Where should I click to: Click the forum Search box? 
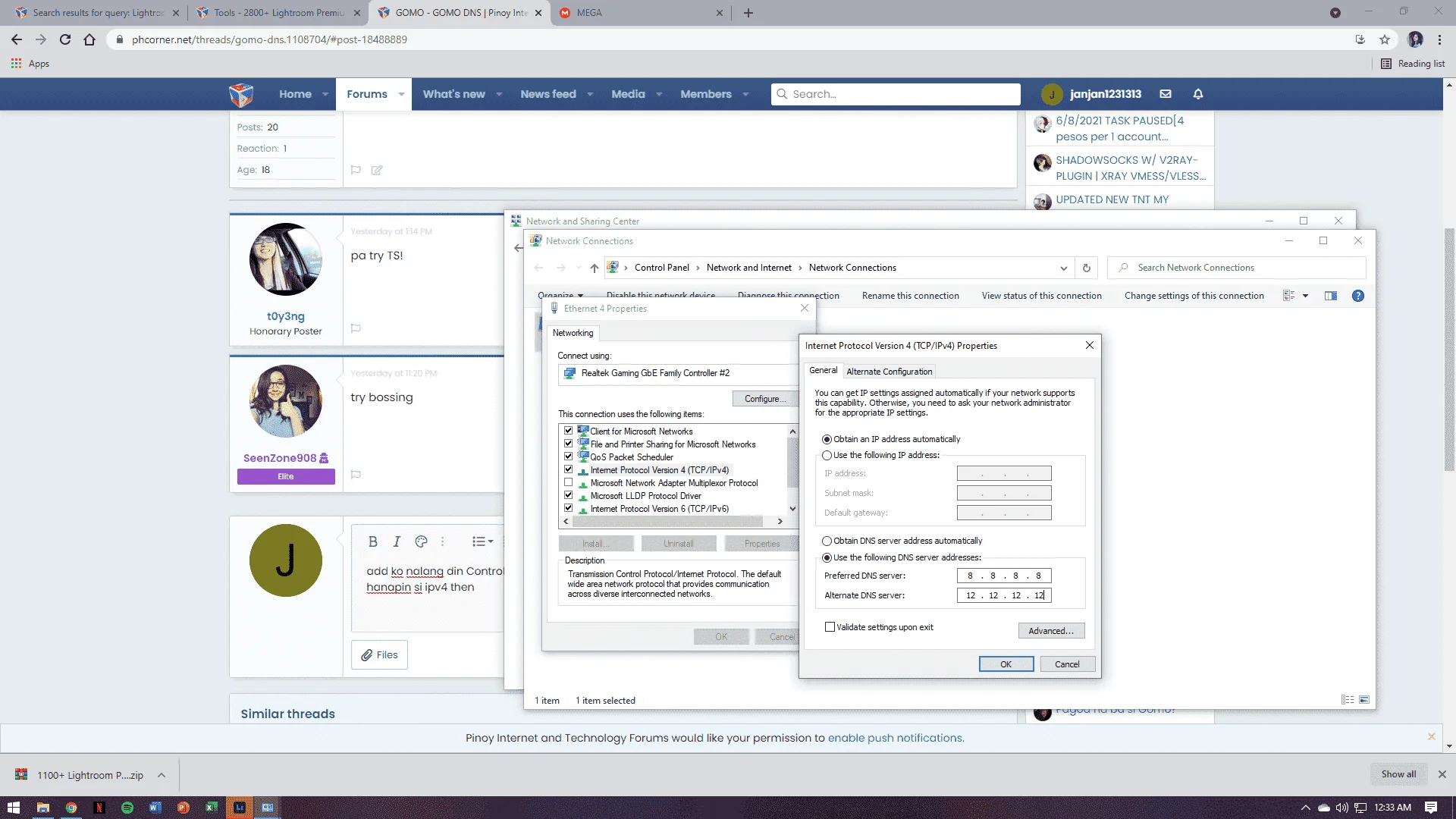click(x=896, y=94)
